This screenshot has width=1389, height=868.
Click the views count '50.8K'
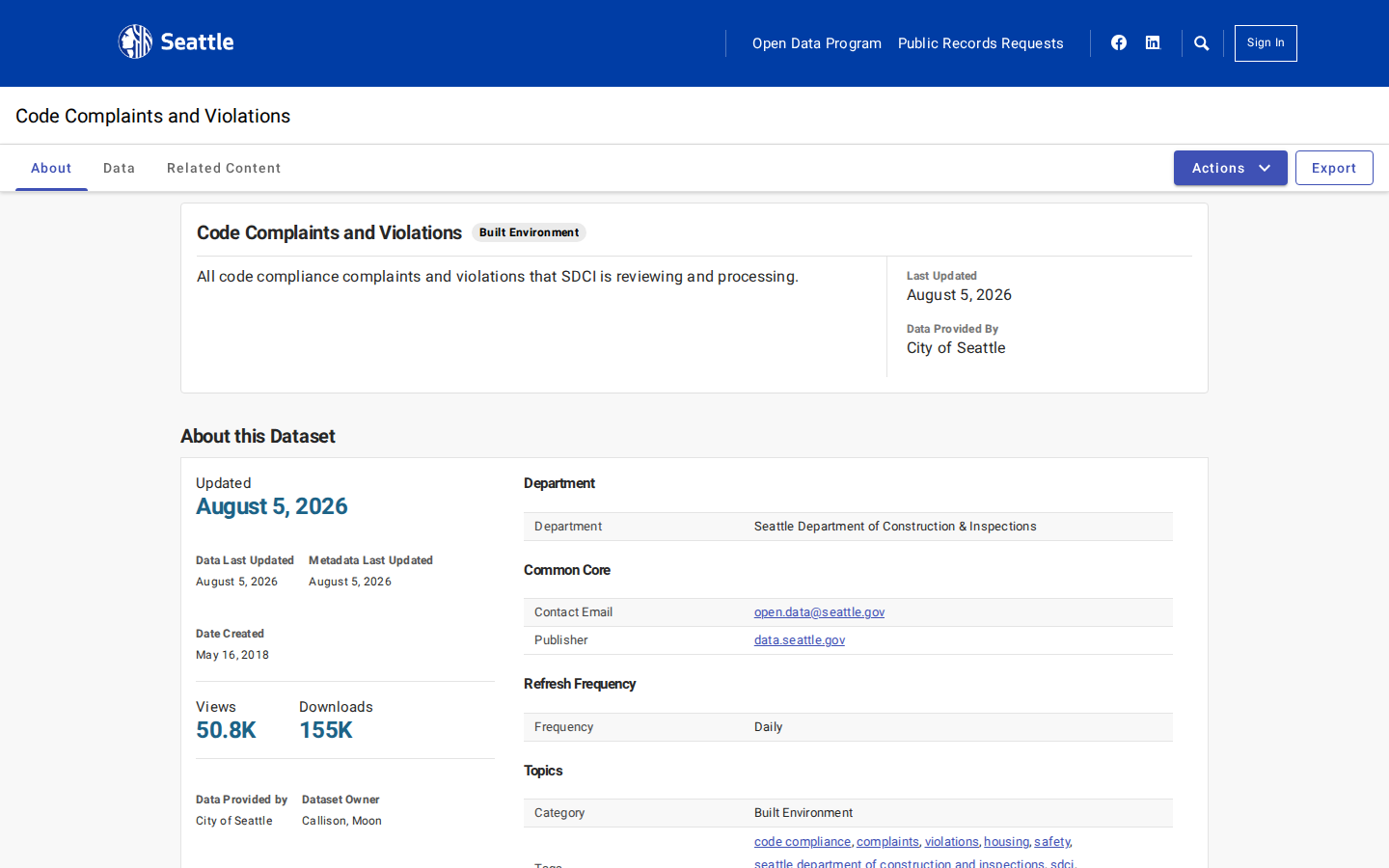point(226,730)
